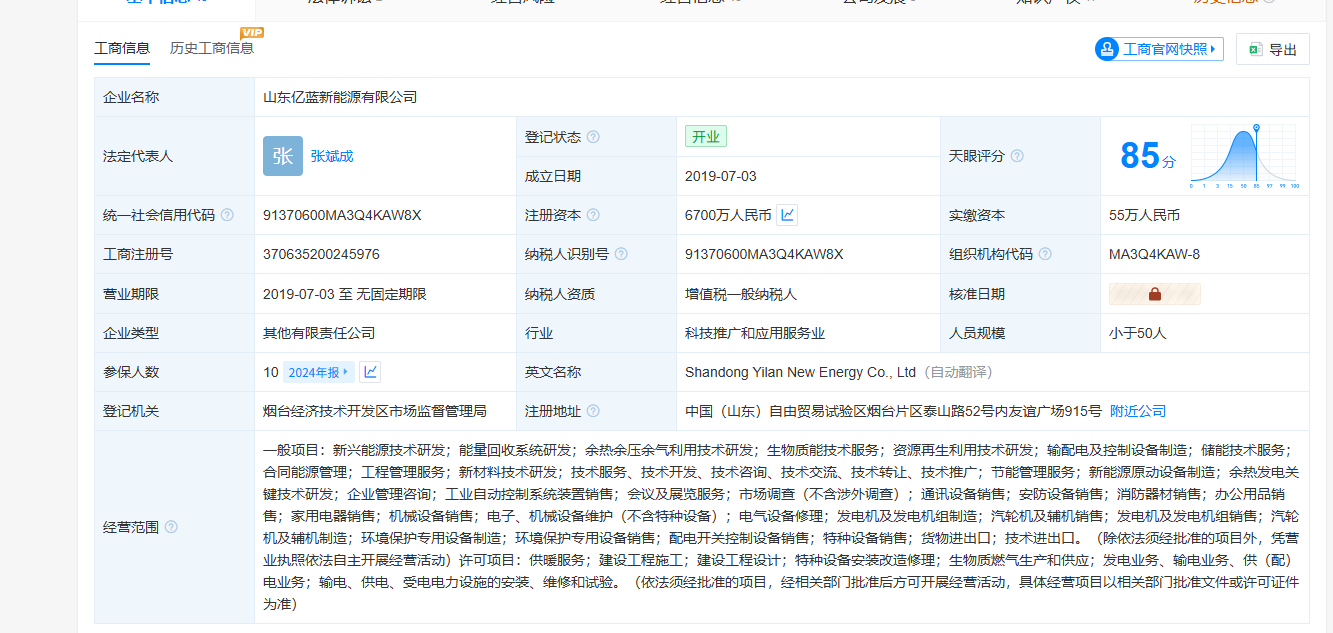The height and width of the screenshot is (633, 1333).
Task: Select the 工商注册号 value 370635200245976
Action: click(x=321, y=254)
